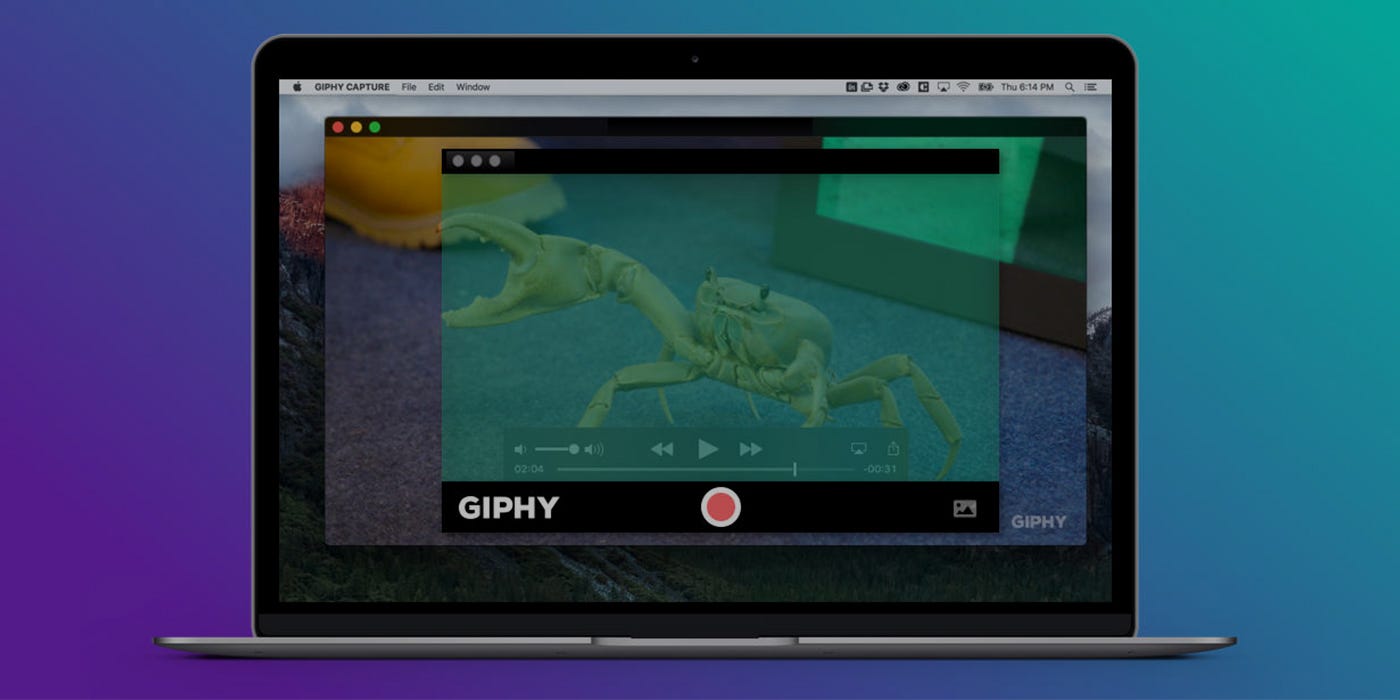This screenshot has width=1400, height=700.
Task: Click the -00:31 remaining time label
Action: pos(880,469)
